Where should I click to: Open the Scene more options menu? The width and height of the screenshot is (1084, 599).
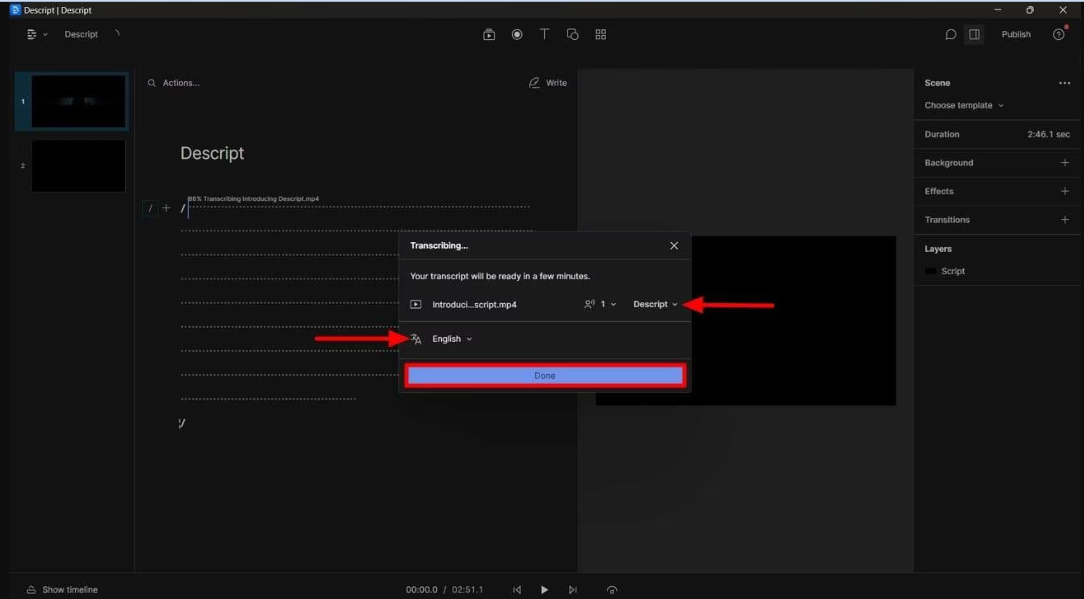coord(1064,83)
